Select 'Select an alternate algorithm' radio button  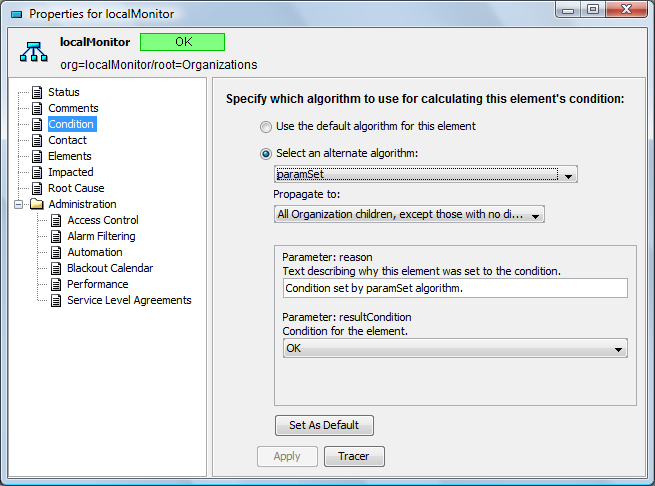266,154
